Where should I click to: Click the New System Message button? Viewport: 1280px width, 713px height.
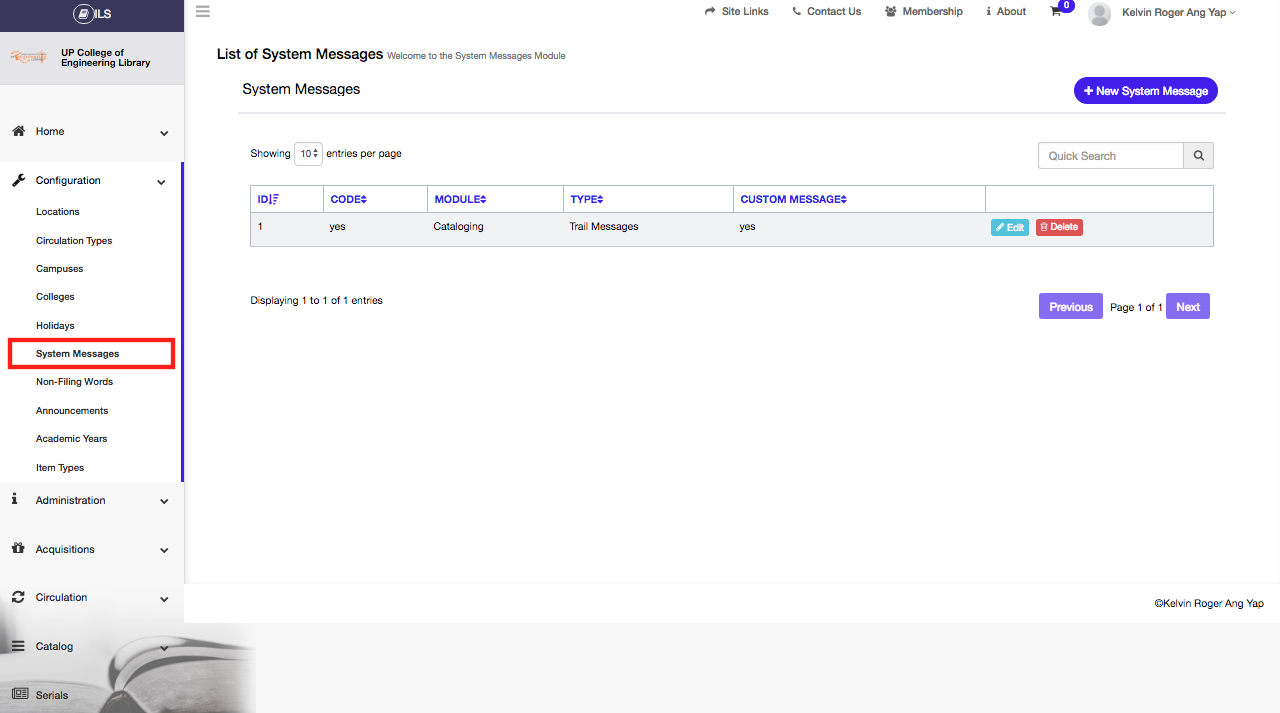coord(1145,91)
